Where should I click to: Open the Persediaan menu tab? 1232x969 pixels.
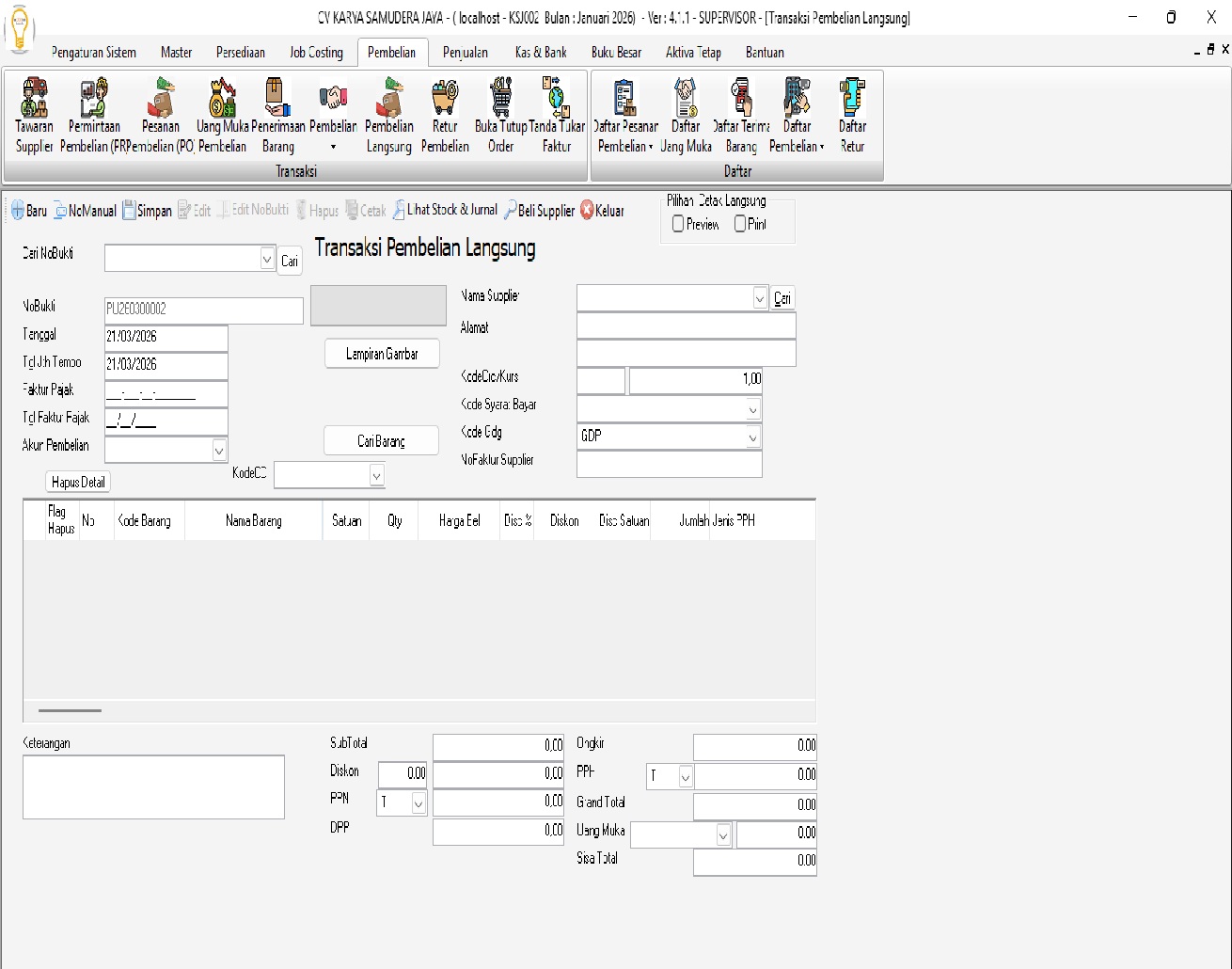coord(240,53)
